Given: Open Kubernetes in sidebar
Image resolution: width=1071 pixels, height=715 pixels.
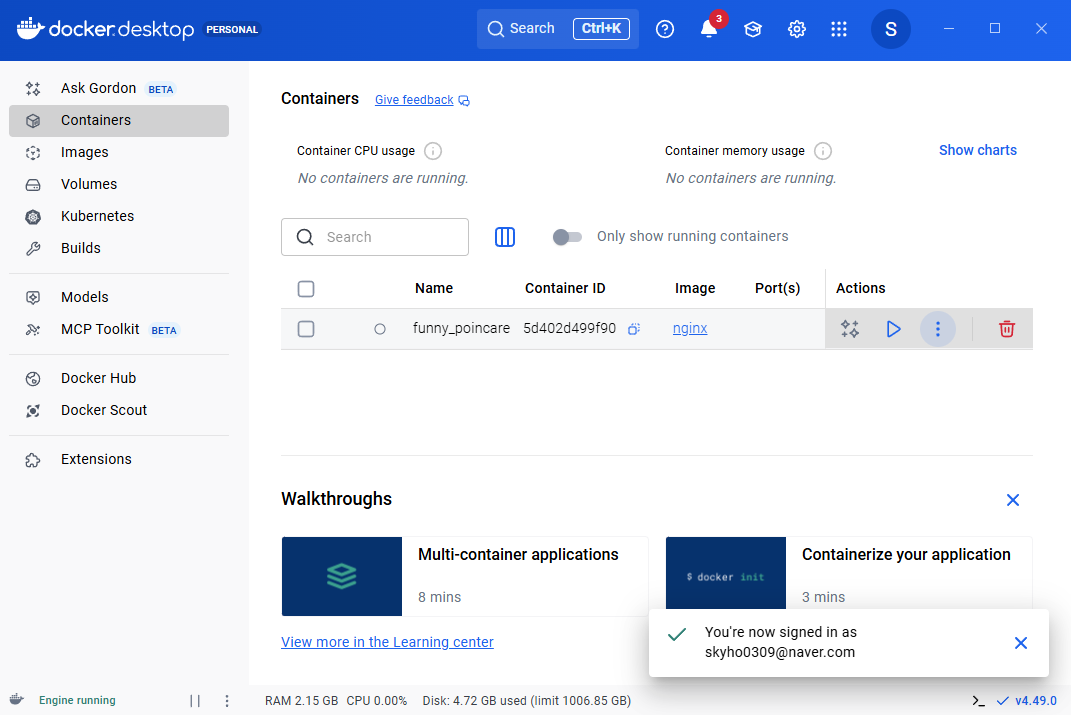Looking at the screenshot, I should tap(119, 216).
